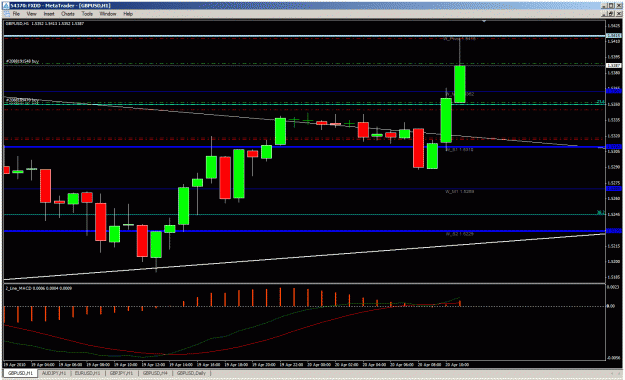Click the W_S2 support level label

pos(459,234)
